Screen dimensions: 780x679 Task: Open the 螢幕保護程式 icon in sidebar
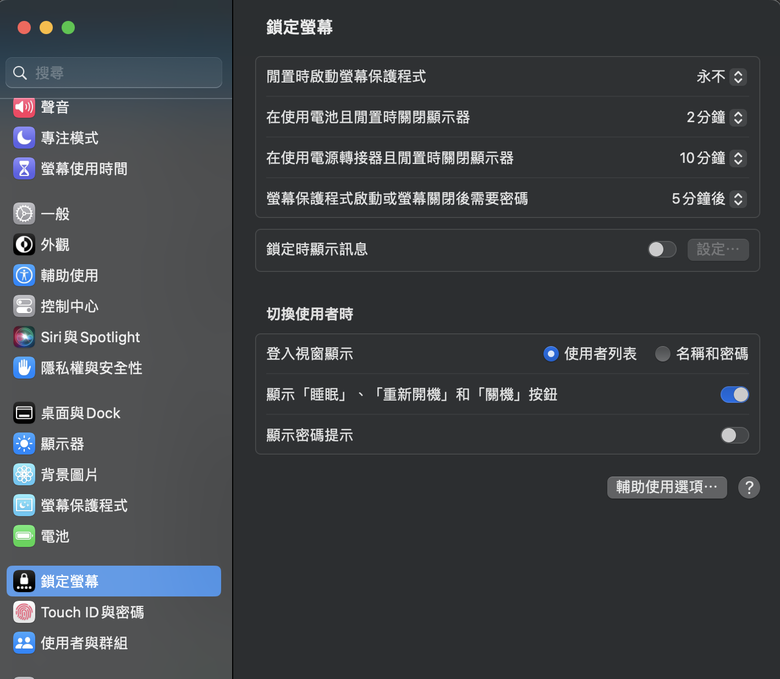pyautogui.click(x=24, y=505)
